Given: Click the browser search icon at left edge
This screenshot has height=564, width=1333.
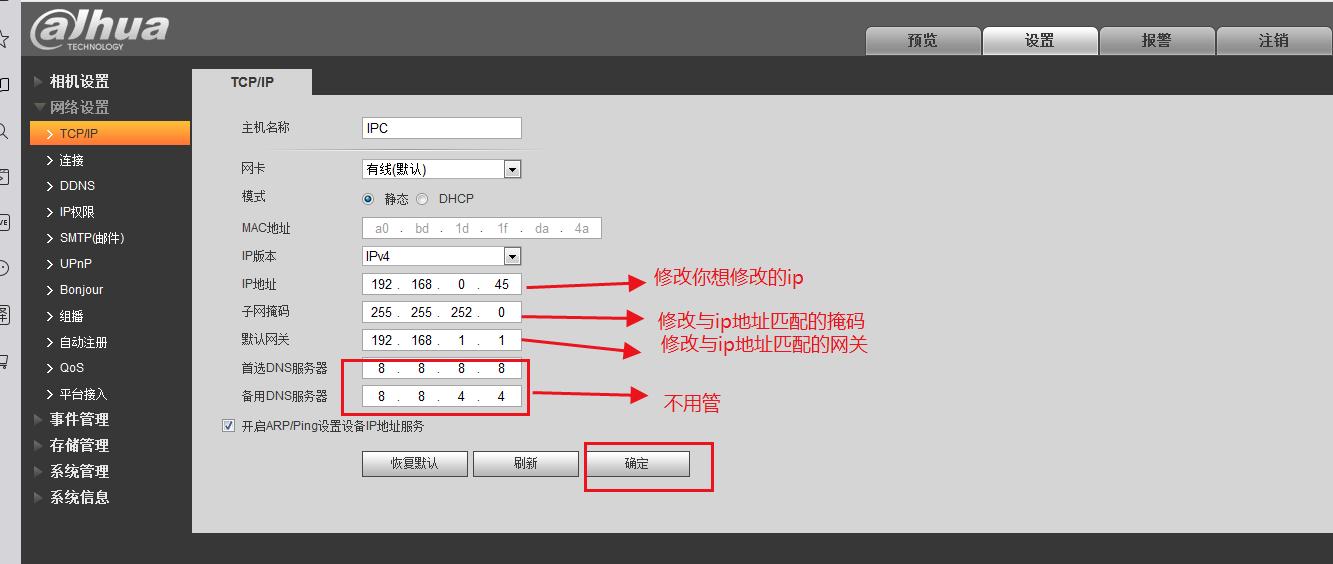Looking at the screenshot, I should [3, 130].
